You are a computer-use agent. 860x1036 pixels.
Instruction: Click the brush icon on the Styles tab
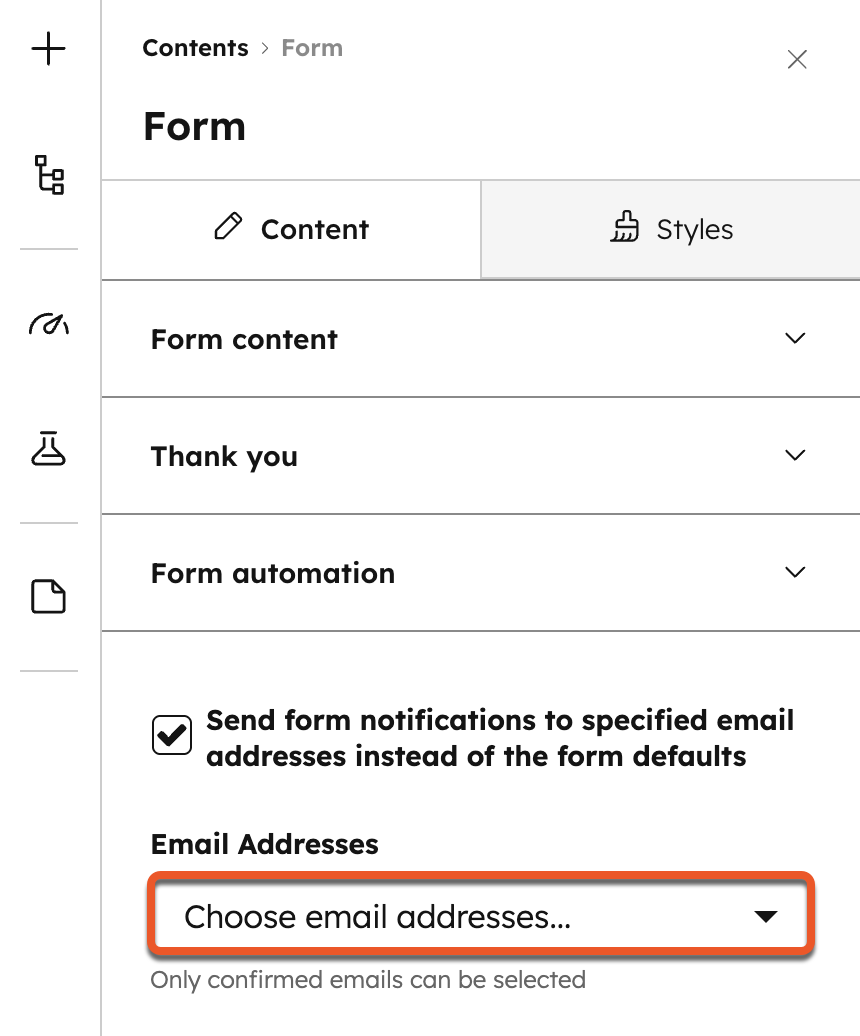(x=625, y=229)
